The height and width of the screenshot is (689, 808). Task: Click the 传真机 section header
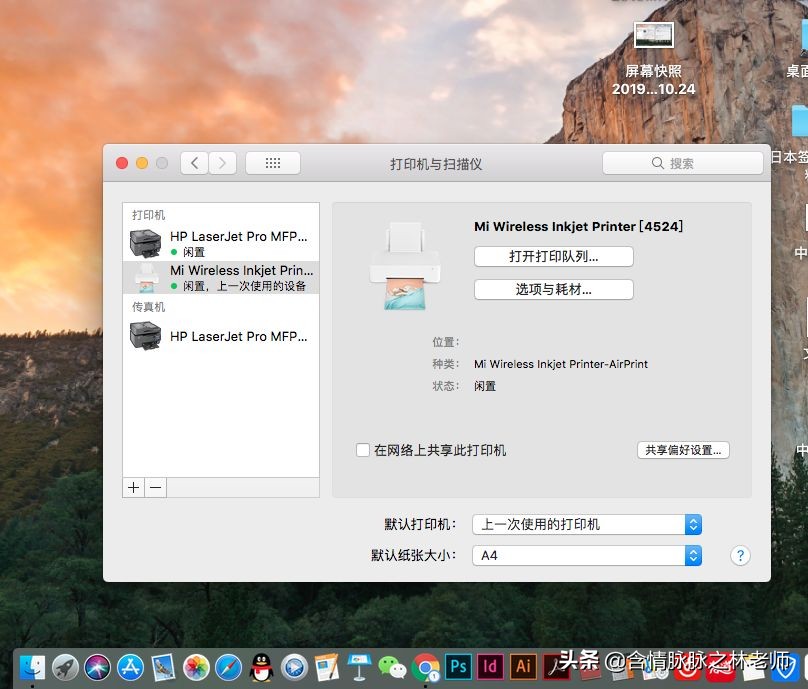point(148,307)
